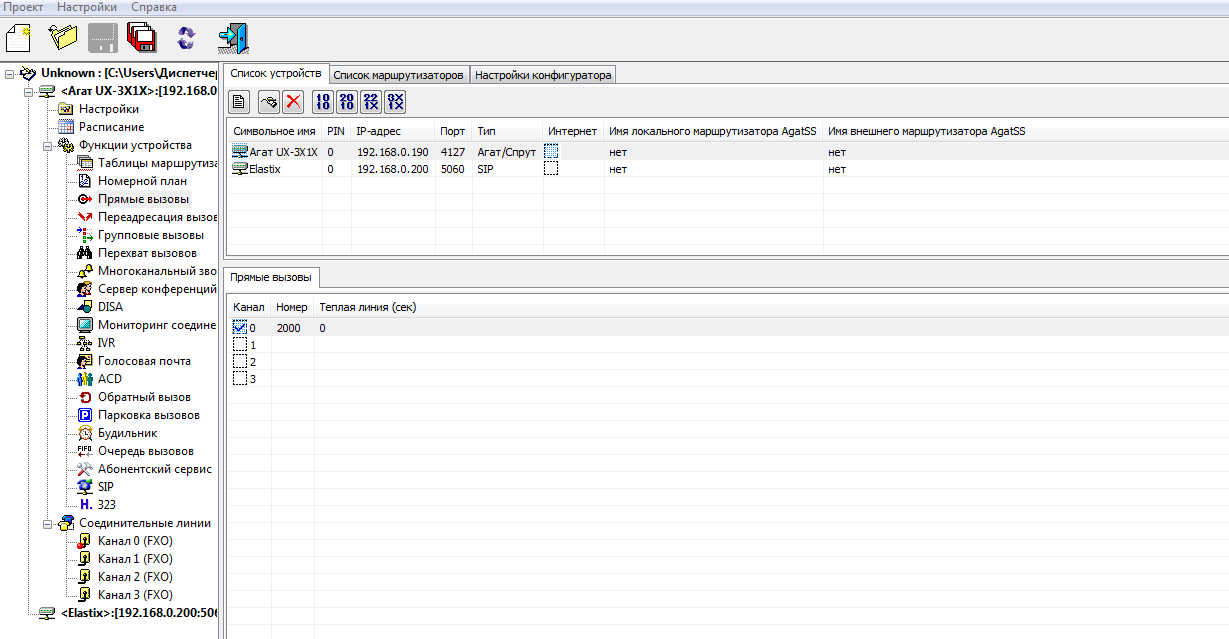This screenshot has height=639, width=1229.
Task: Select Канал 2 (FXO) in the tree
Action: click(x=135, y=577)
